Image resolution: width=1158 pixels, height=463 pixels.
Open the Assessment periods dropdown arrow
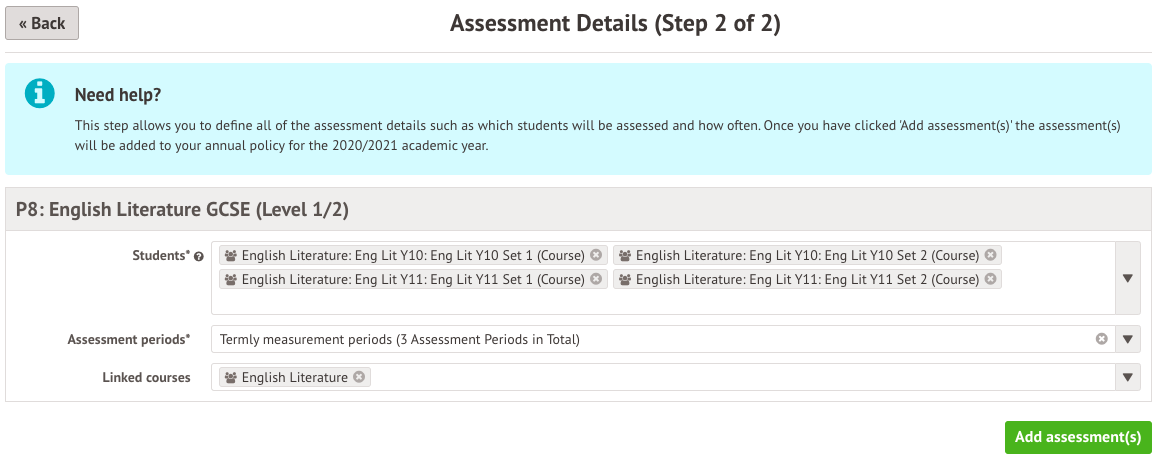(x=1128, y=340)
